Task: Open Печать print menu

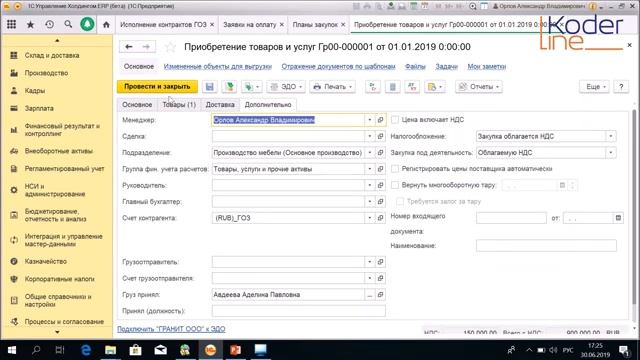Action: [x=332, y=87]
